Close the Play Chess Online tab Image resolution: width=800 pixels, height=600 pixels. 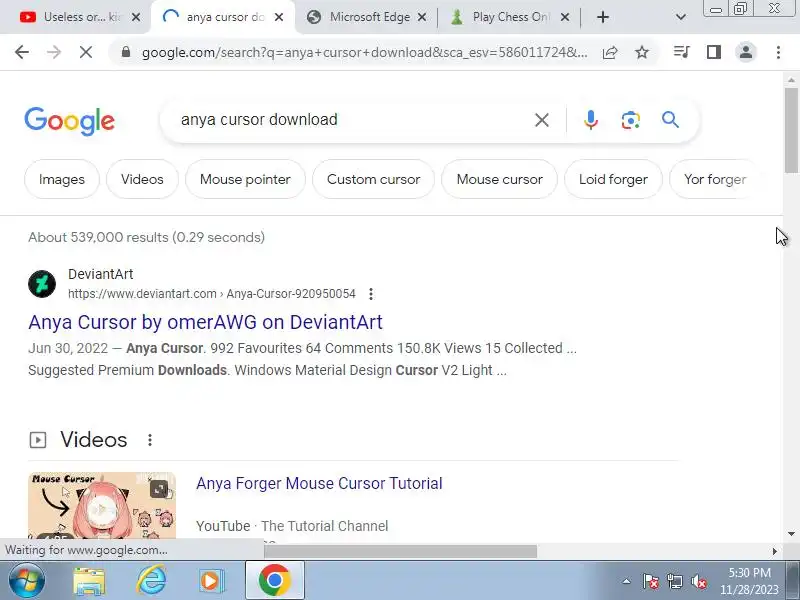coord(565,17)
